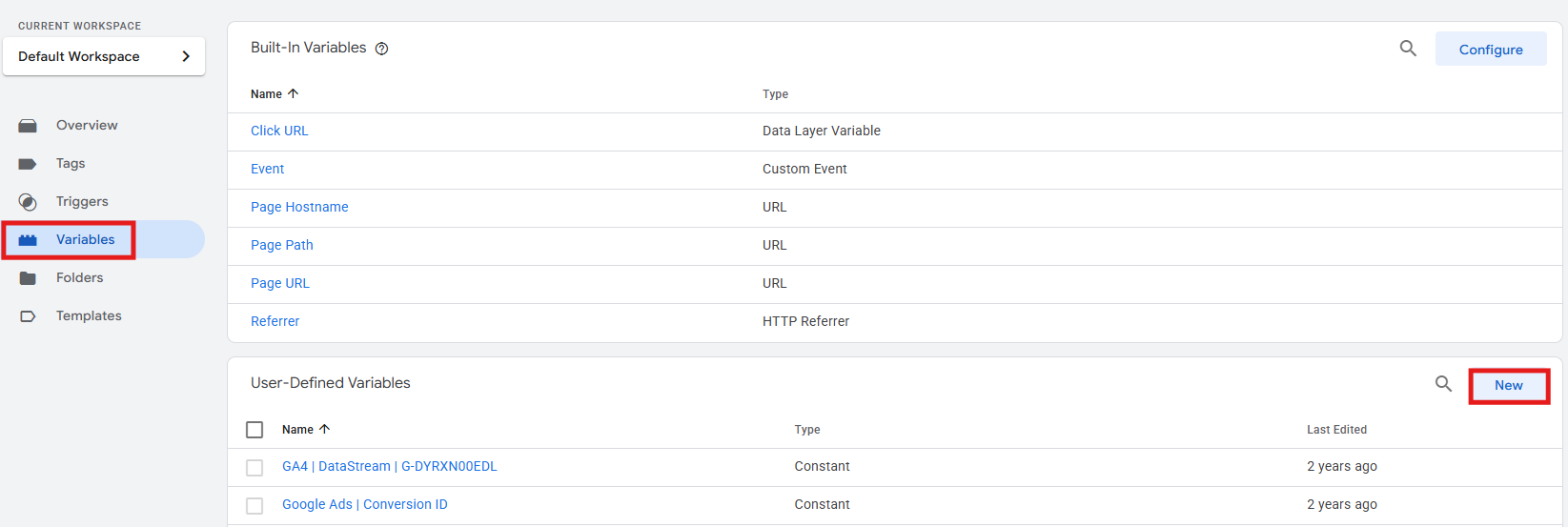Image resolution: width=1568 pixels, height=527 pixels.
Task: Open Built-In Variables help icon
Action: [381, 49]
